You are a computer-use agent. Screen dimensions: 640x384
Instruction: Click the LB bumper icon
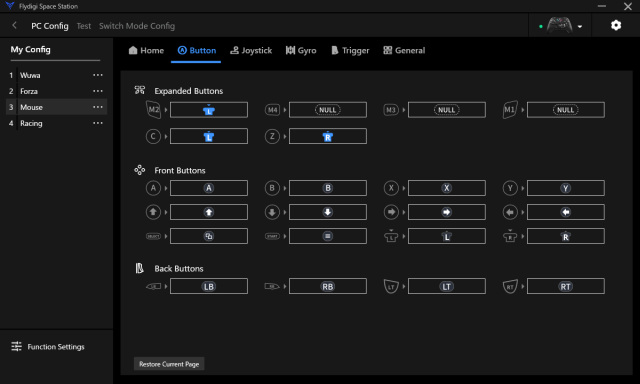pyautogui.click(x=153, y=286)
